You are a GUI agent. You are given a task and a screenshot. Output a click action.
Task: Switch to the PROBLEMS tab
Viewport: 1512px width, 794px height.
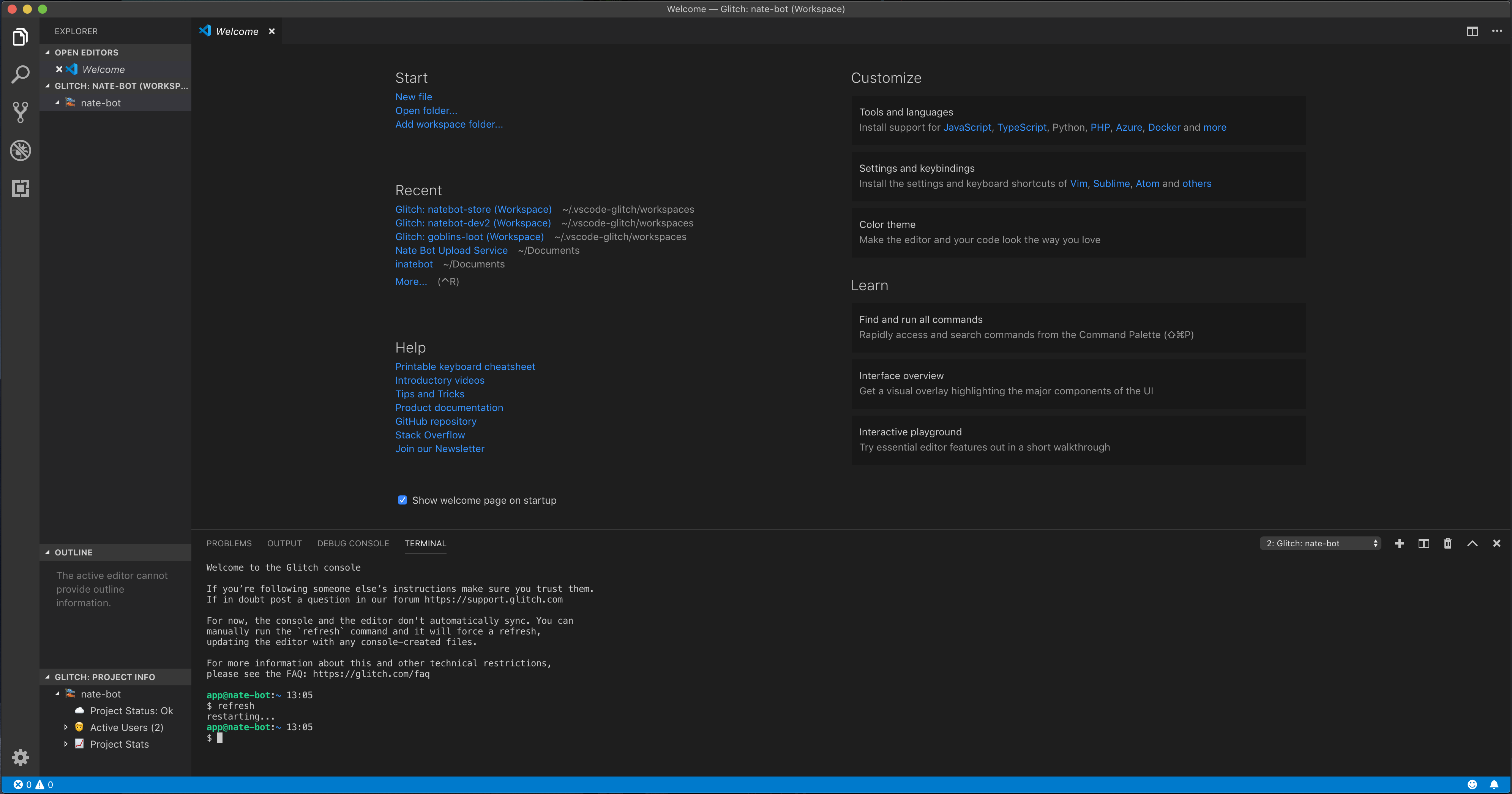click(229, 543)
